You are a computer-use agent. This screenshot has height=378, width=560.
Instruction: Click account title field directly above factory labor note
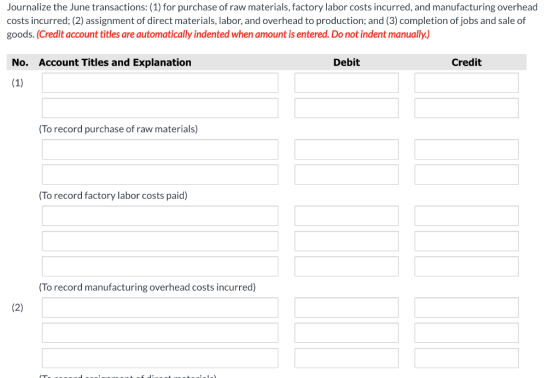(x=160, y=175)
